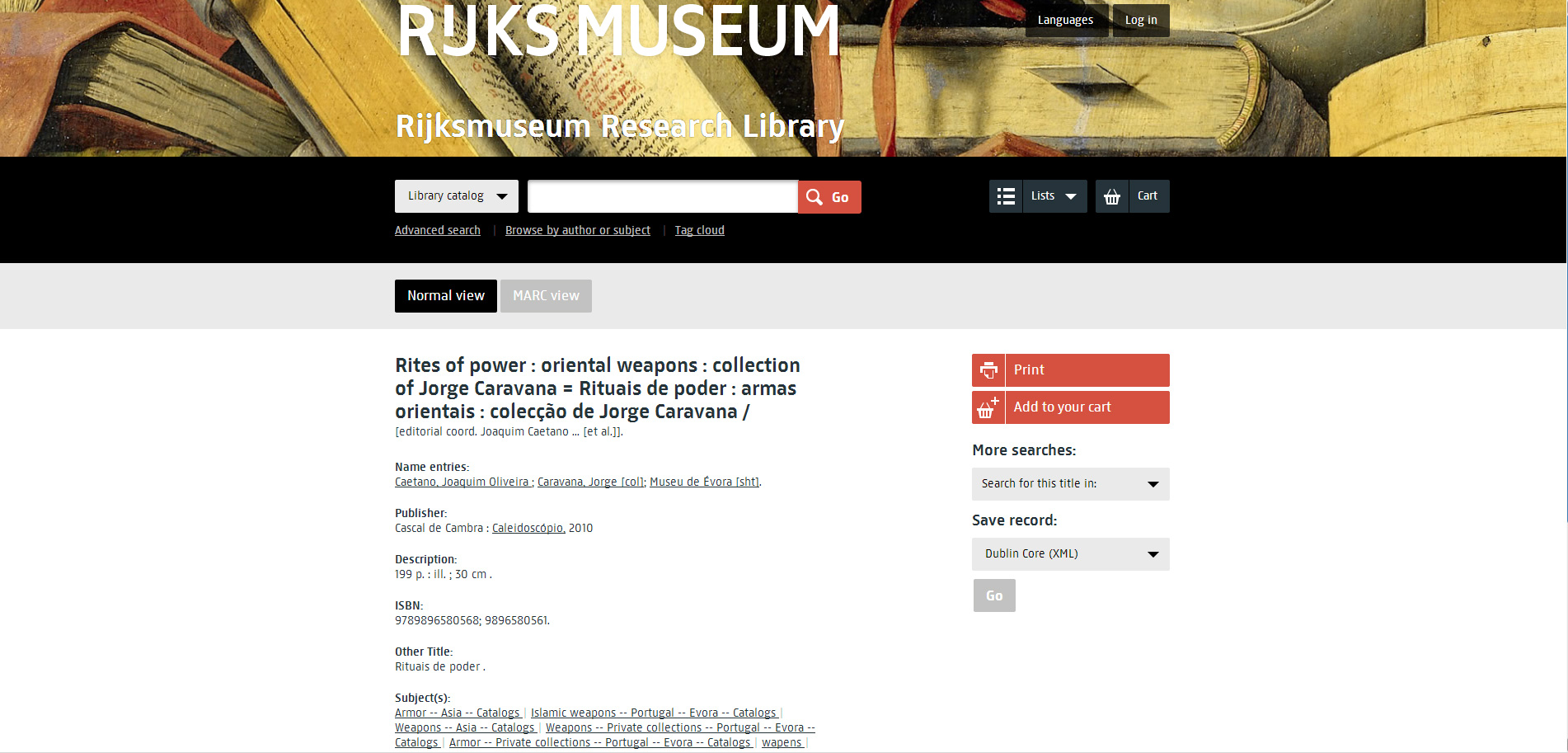Open the Advanced search link

(x=437, y=231)
